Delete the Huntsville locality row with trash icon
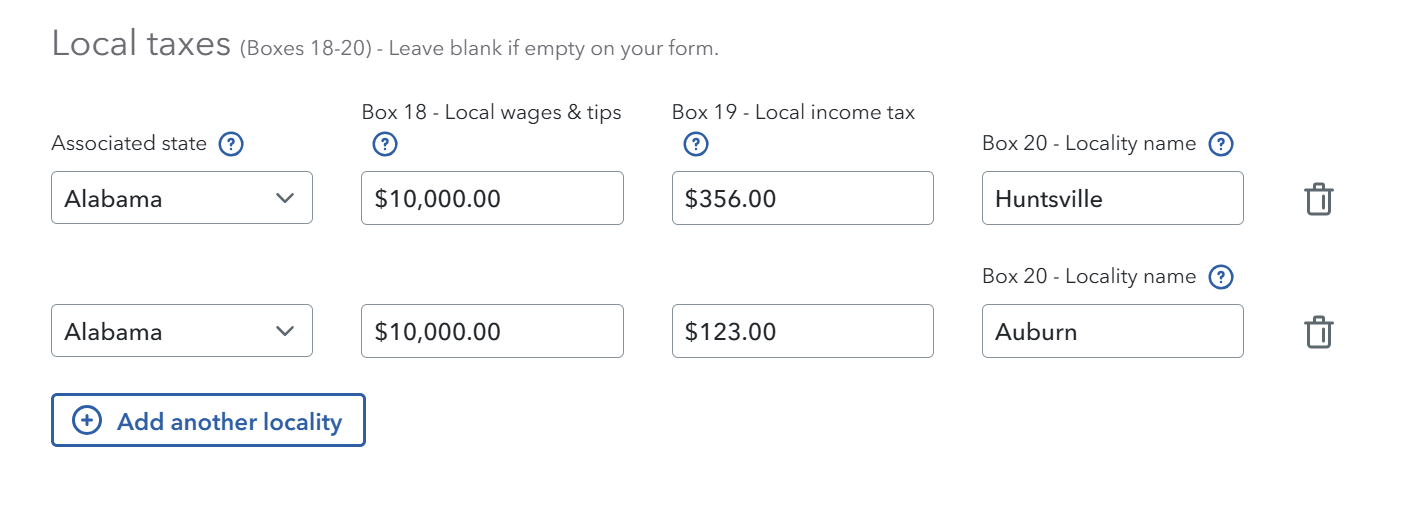1404x505 pixels. 1319,199
